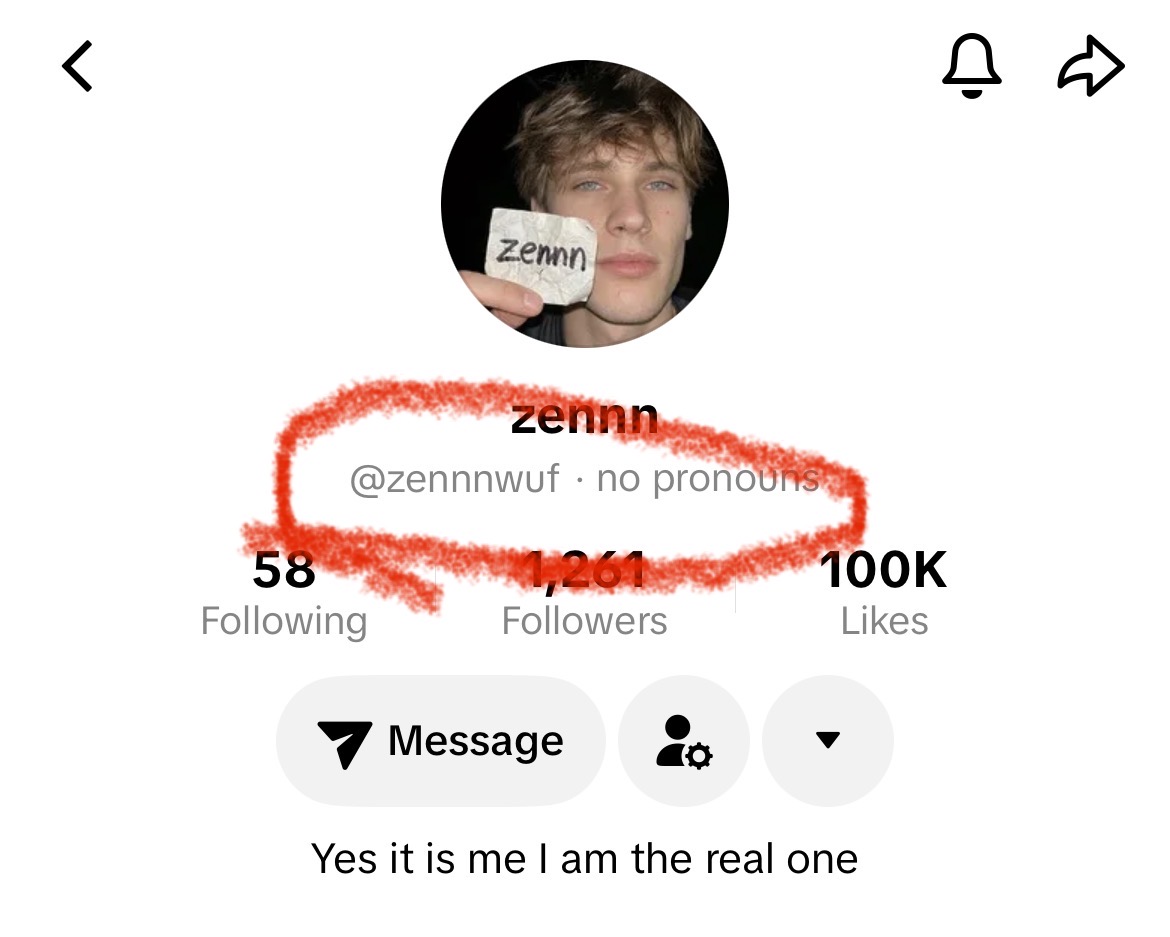
Task: Select the @zennnwuf username text
Action: 454,479
